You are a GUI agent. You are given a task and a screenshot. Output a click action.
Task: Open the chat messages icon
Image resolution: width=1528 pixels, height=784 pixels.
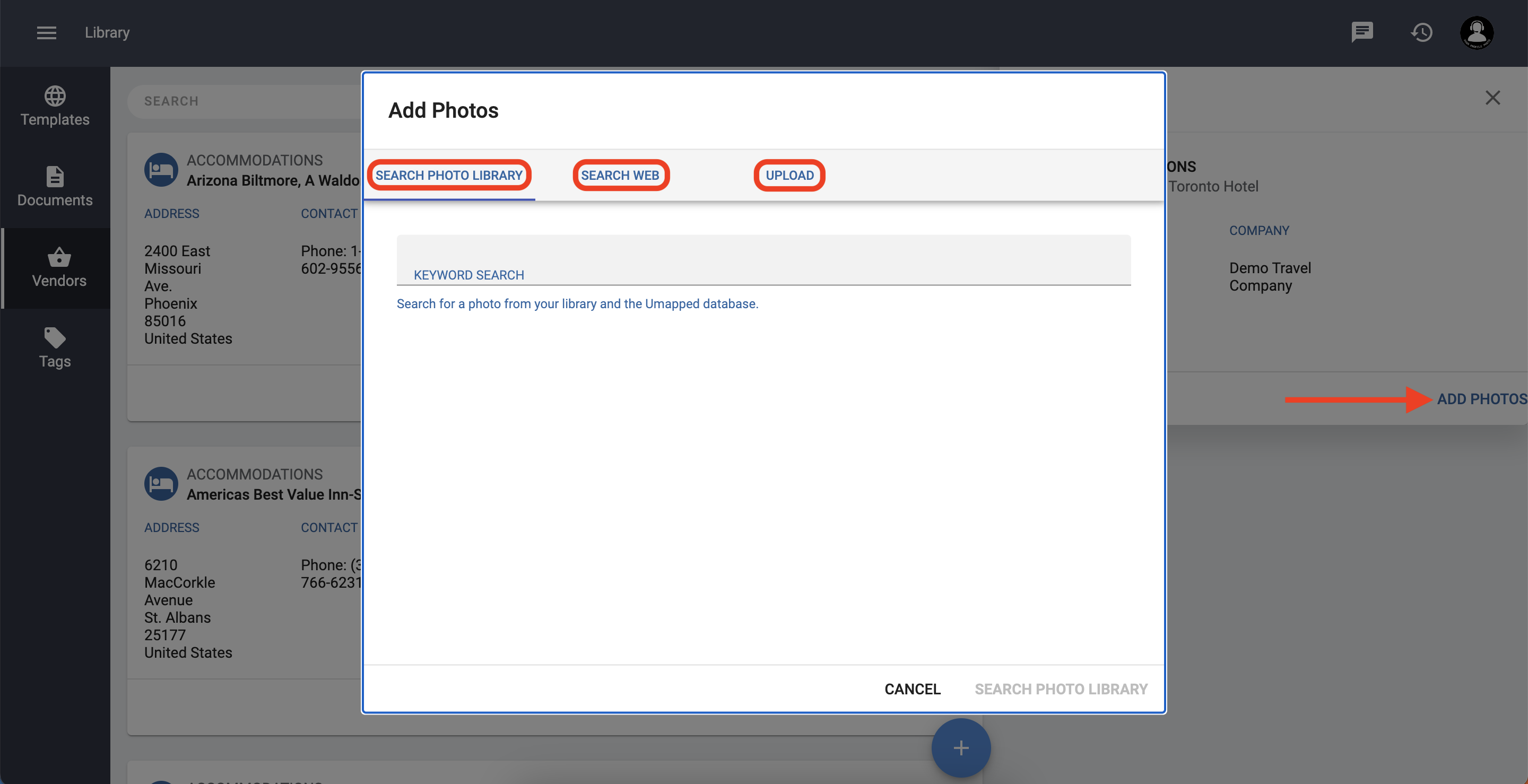[1362, 32]
